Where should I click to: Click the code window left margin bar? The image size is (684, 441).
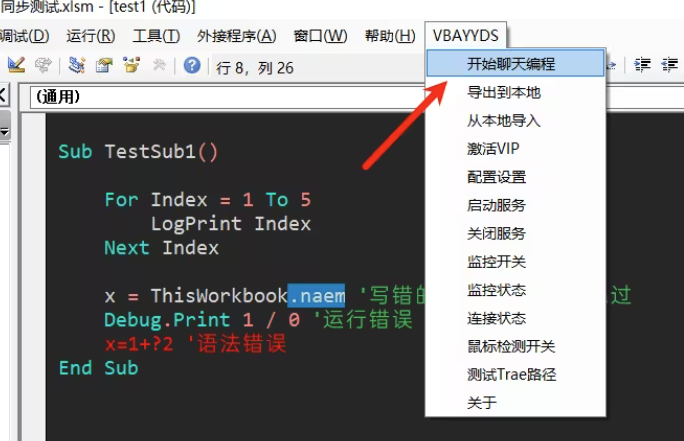click(x=34, y=277)
